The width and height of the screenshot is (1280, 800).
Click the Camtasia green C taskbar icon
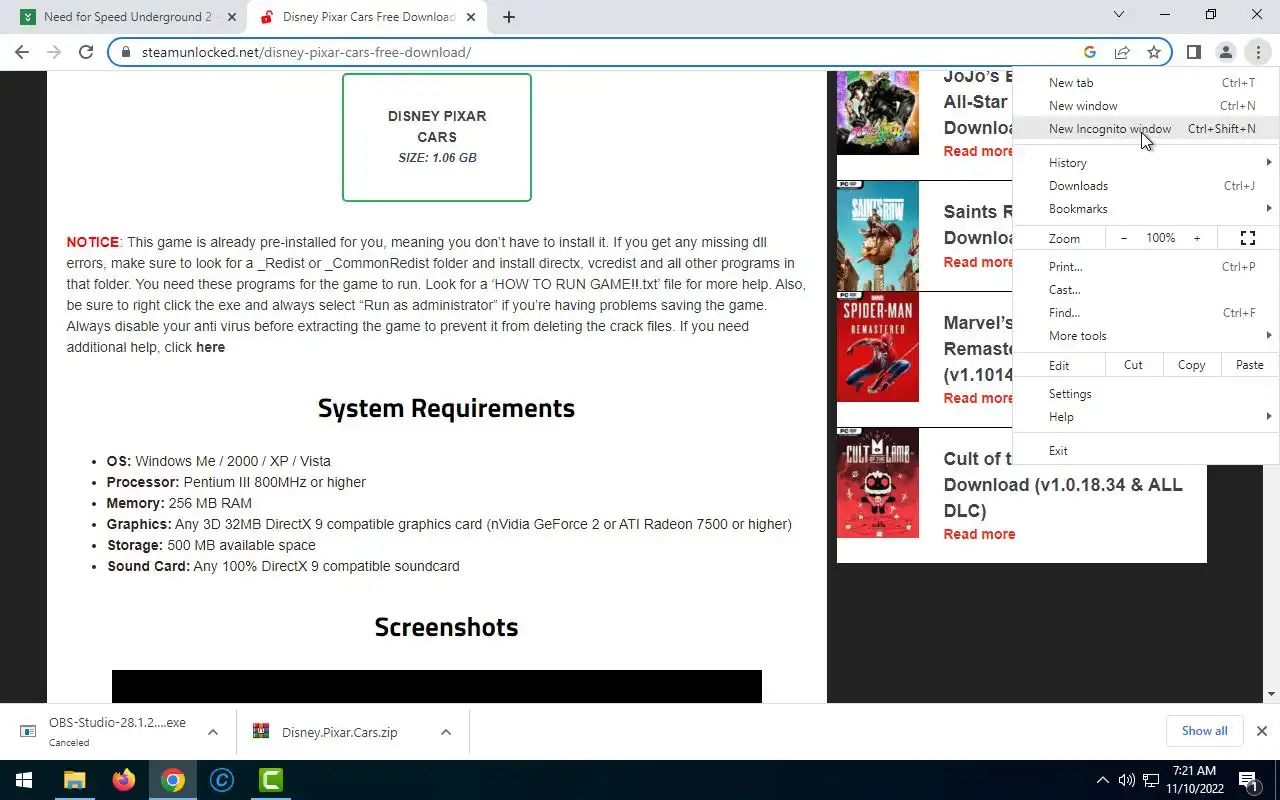click(271, 780)
